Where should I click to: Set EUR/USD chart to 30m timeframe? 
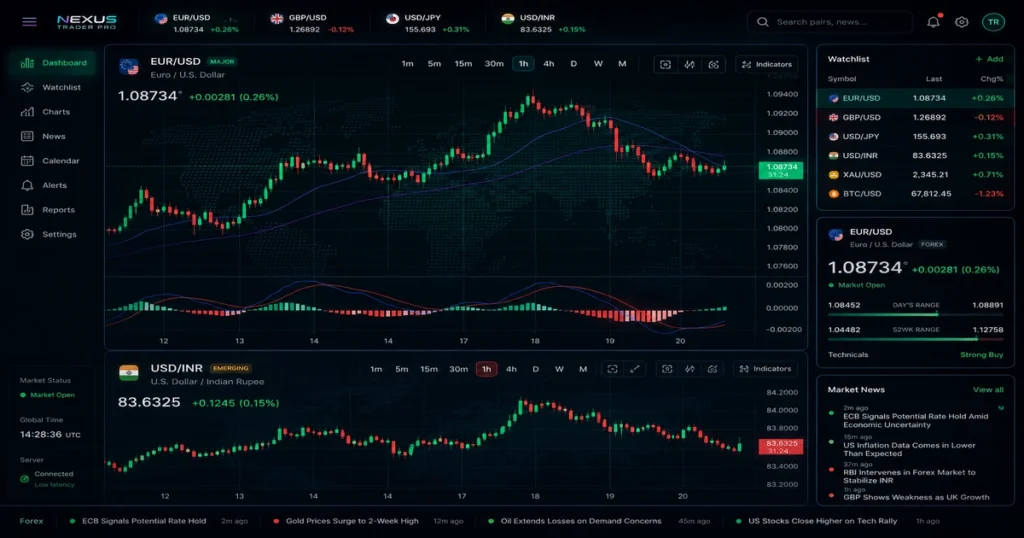point(494,64)
